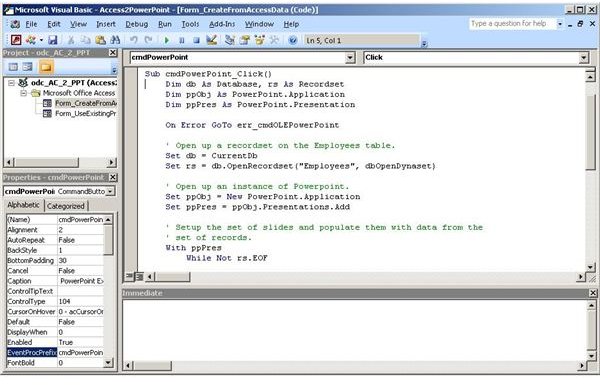Click the Caption property value field
Screen dimensions: 600x385
tap(80, 281)
